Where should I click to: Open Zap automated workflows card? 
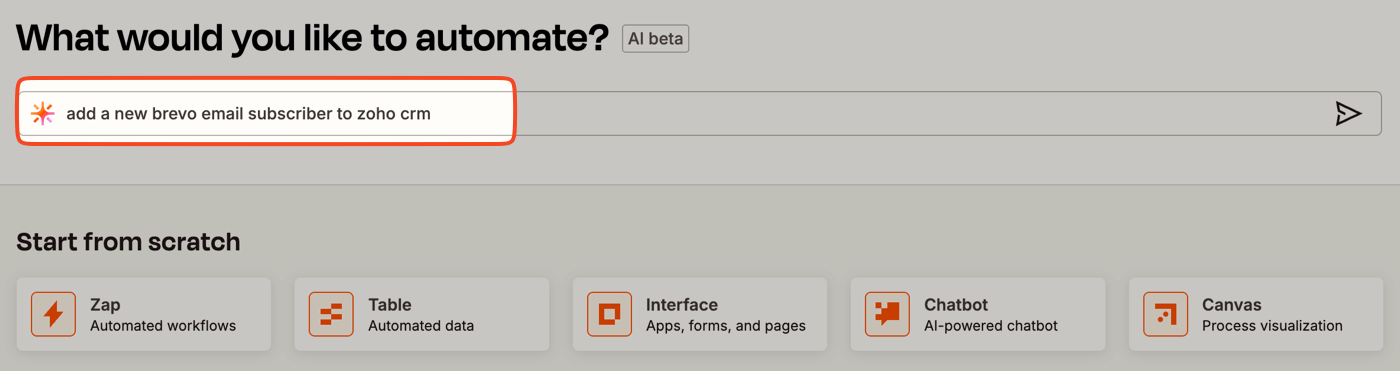144,314
